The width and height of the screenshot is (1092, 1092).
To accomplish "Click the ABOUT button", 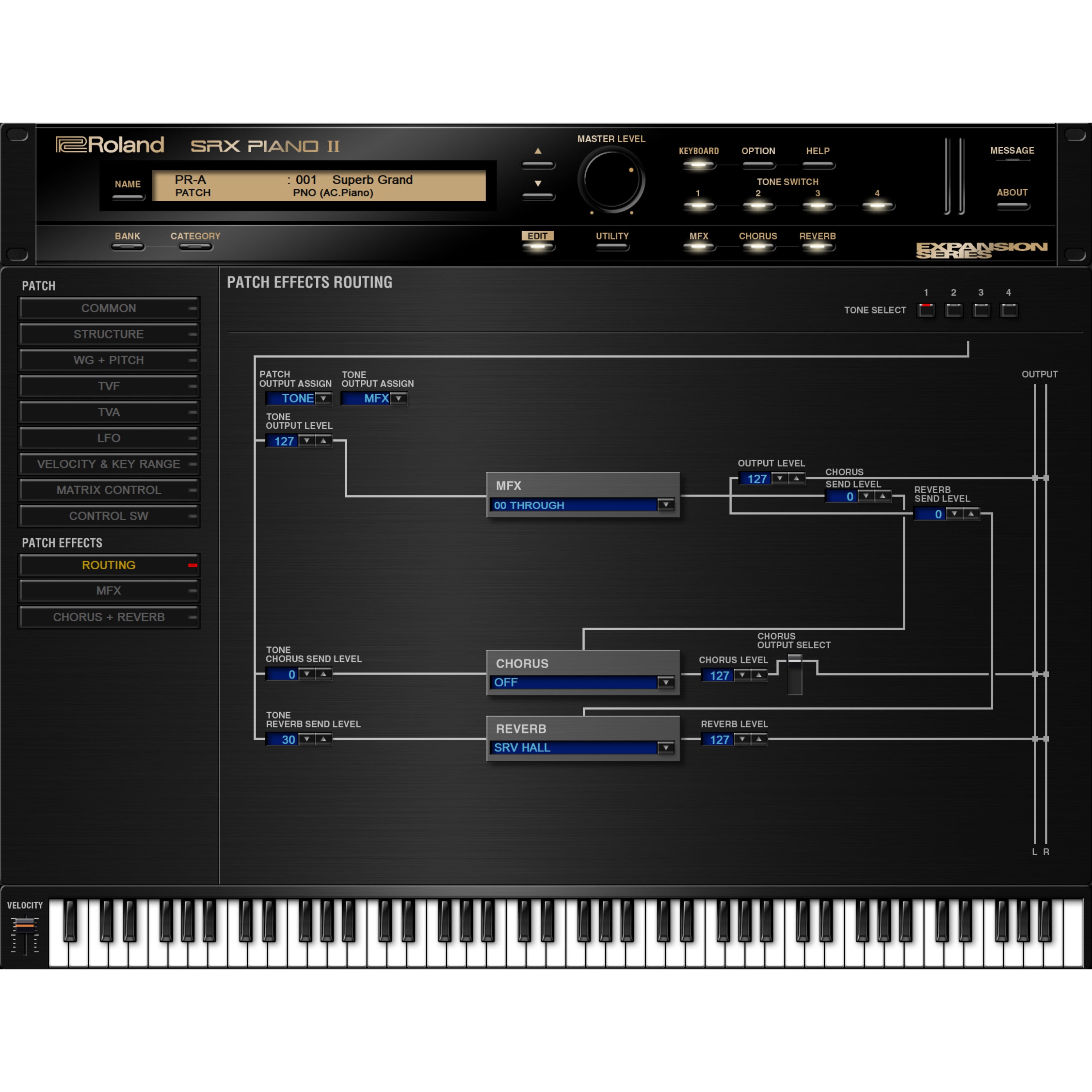I will point(1012,206).
